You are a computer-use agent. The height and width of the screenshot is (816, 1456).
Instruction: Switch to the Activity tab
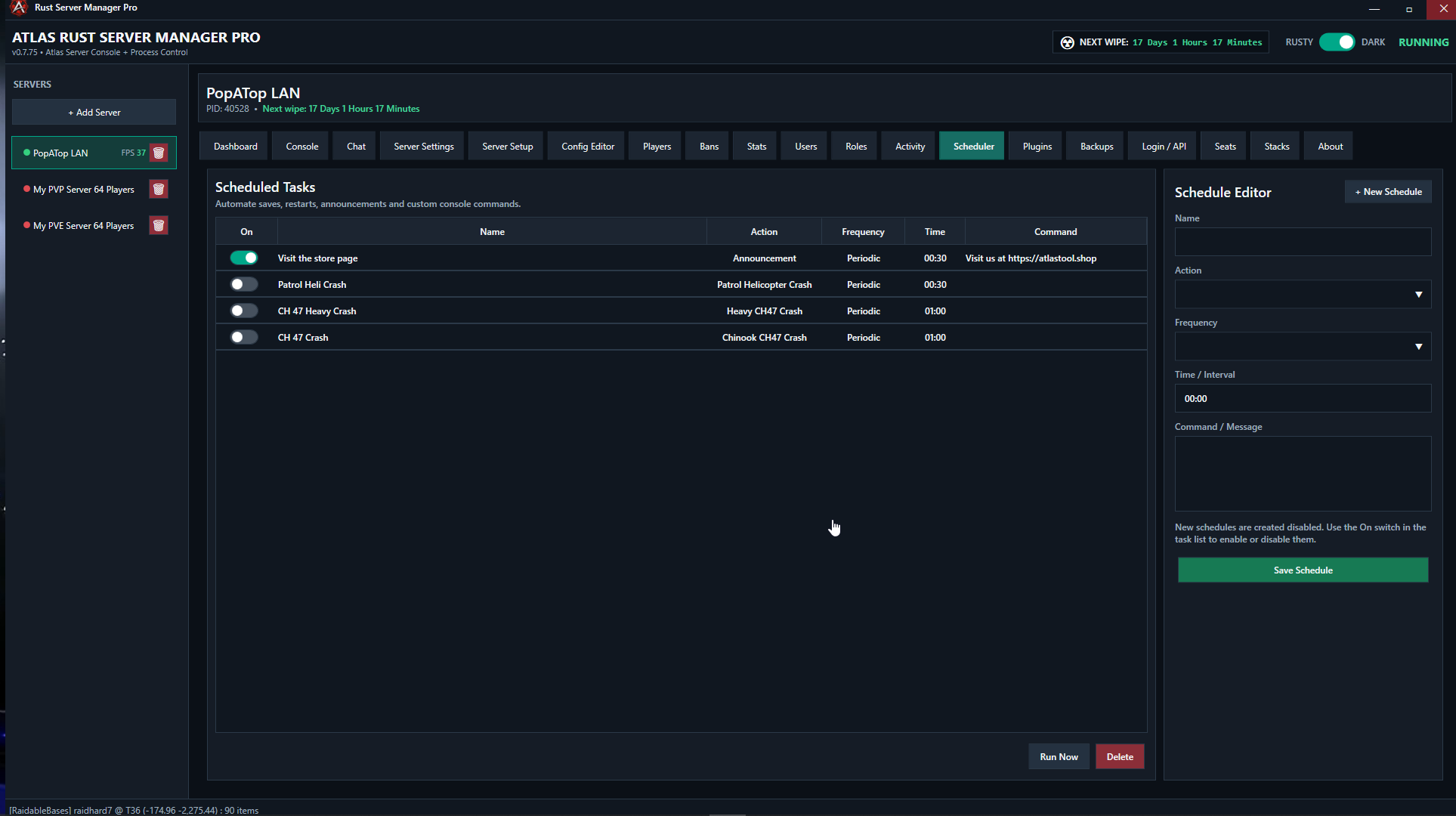tap(910, 146)
